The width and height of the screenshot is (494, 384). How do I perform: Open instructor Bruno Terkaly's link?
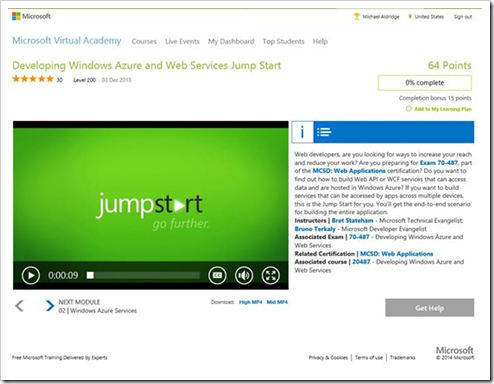click(315, 229)
